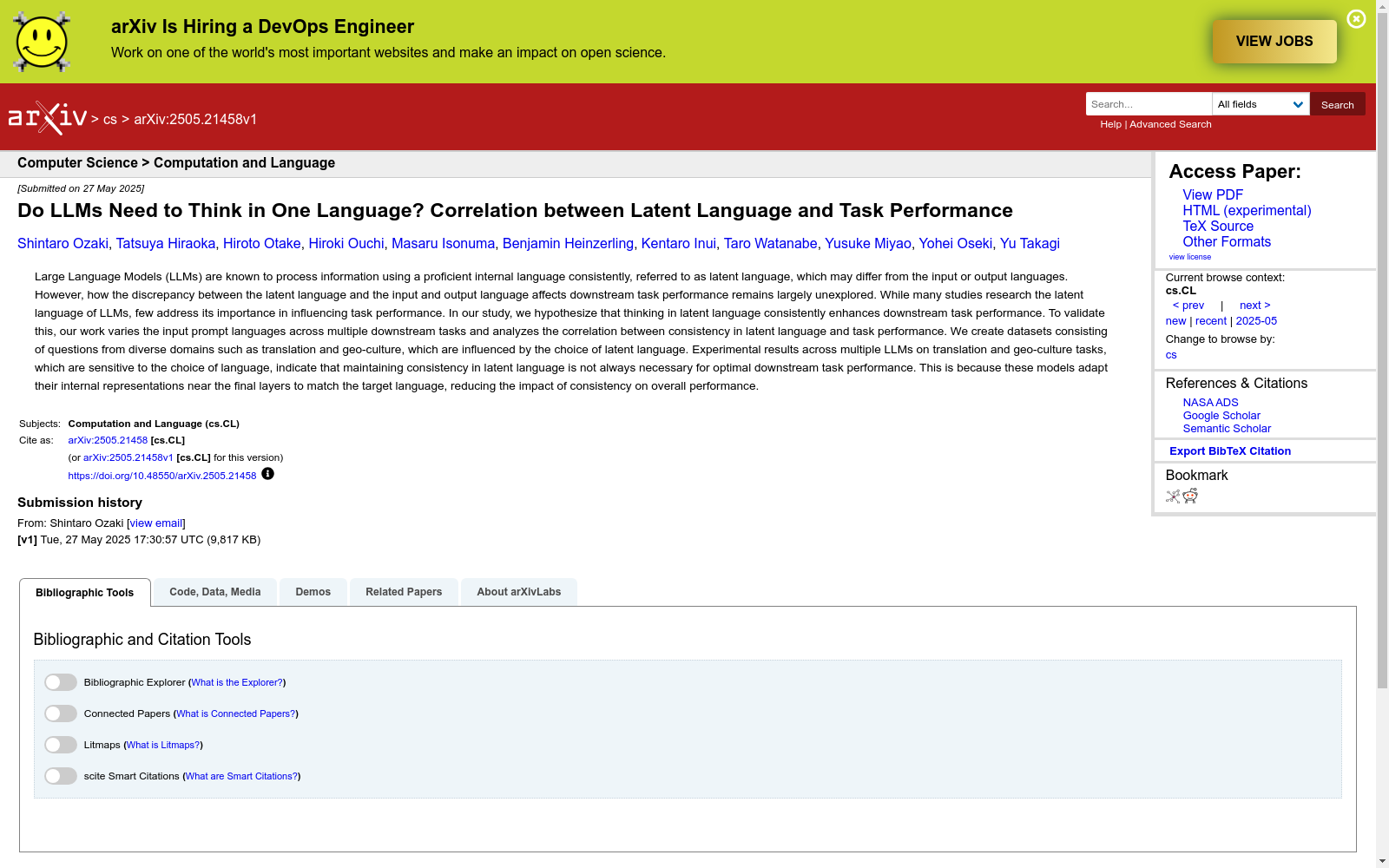This screenshot has height=868, width=1389.
Task: Open author Shintaro Ozaki's page
Action: [x=63, y=244]
